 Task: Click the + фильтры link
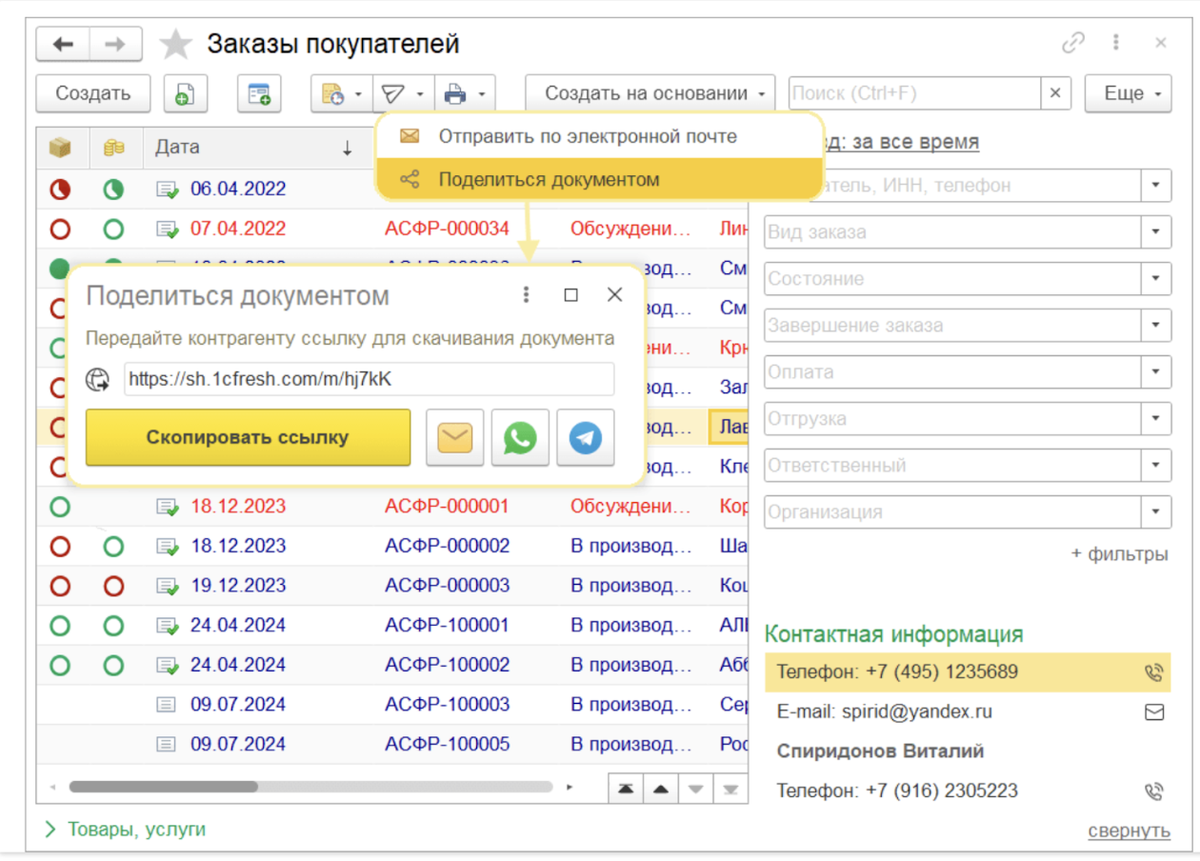coord(1119,554)
